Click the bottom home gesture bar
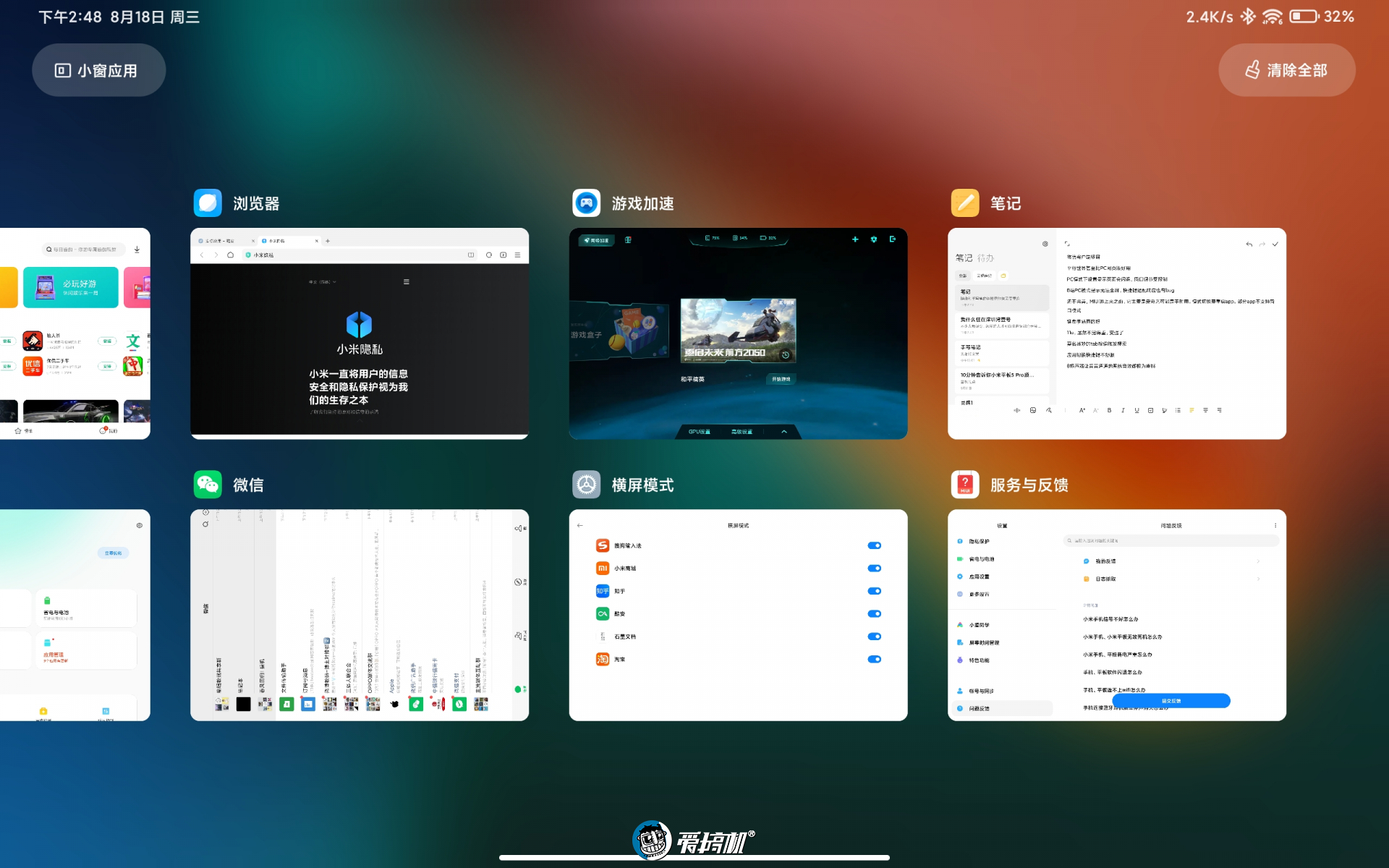The height and width of the screenshot is (868, 1389). click(x=694, y=858)
